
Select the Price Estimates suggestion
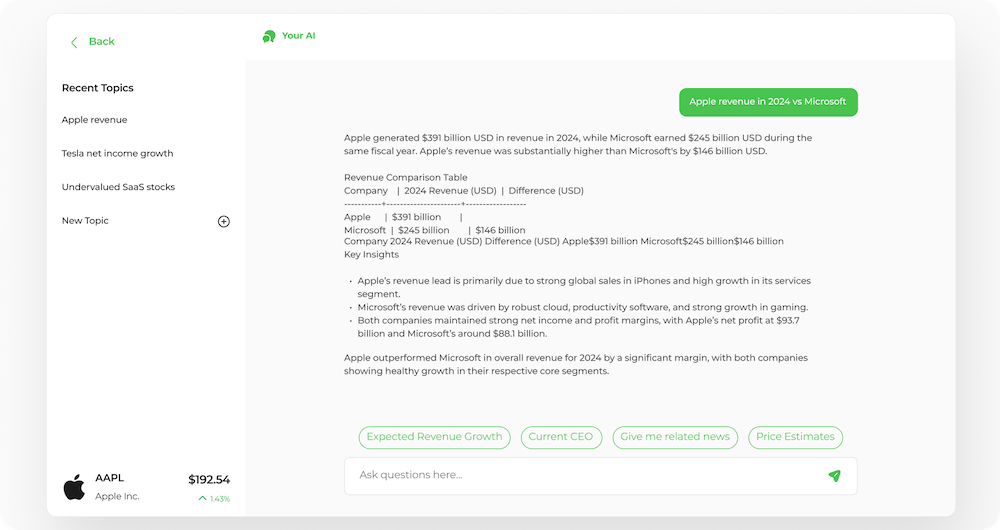[795, 437]
